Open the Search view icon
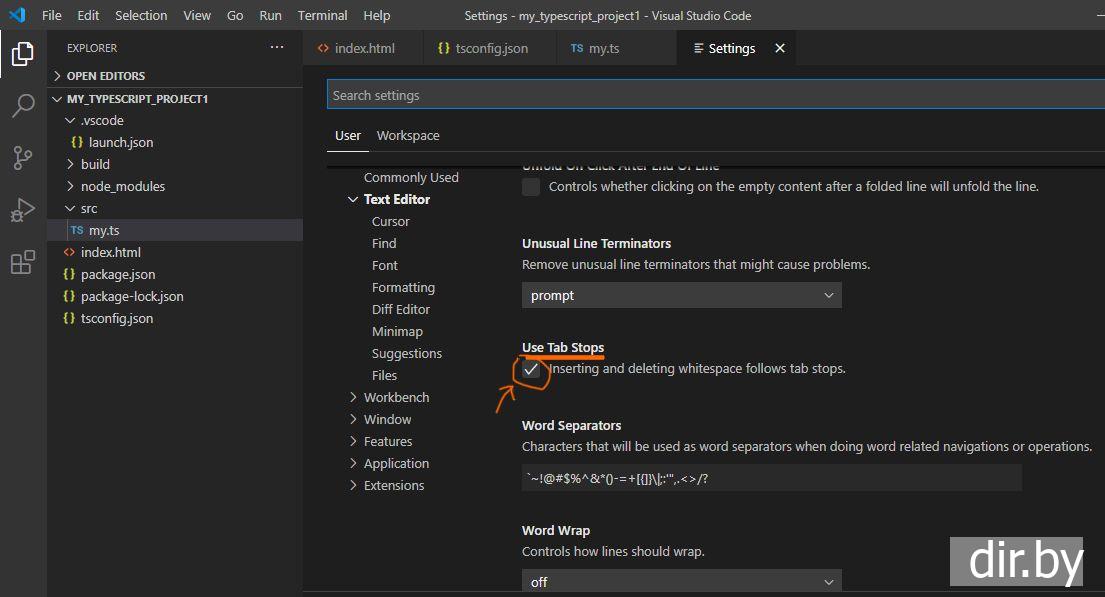The image size is (1105, 597). coord(22,106)
